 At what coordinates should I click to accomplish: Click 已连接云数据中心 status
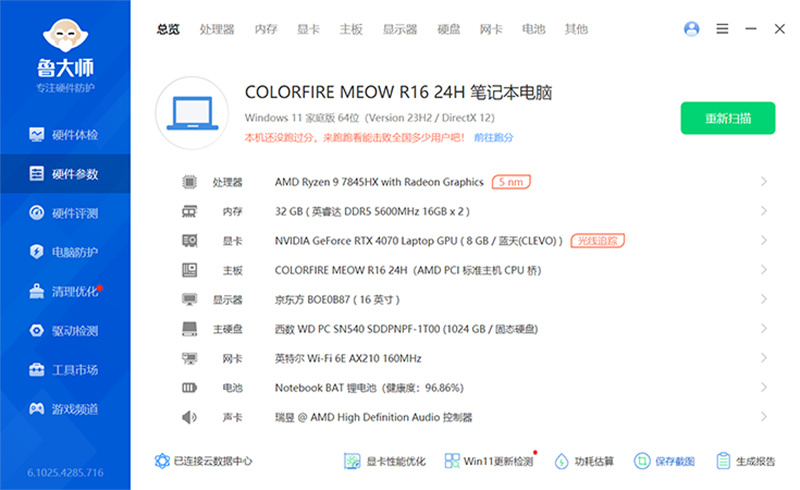pyautogui.click(x=204, y=461)
